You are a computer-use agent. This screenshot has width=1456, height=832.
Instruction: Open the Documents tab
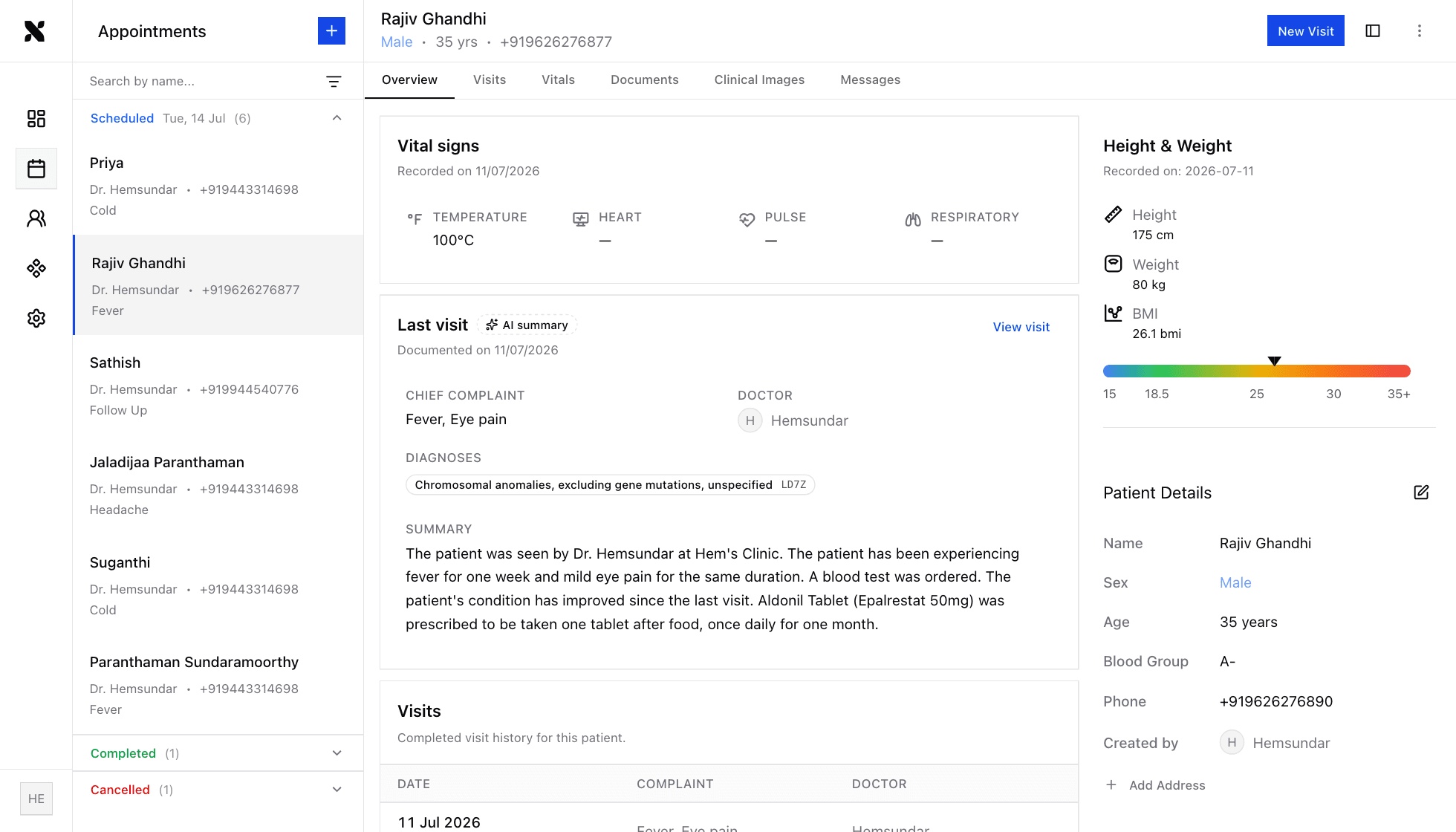644,79
